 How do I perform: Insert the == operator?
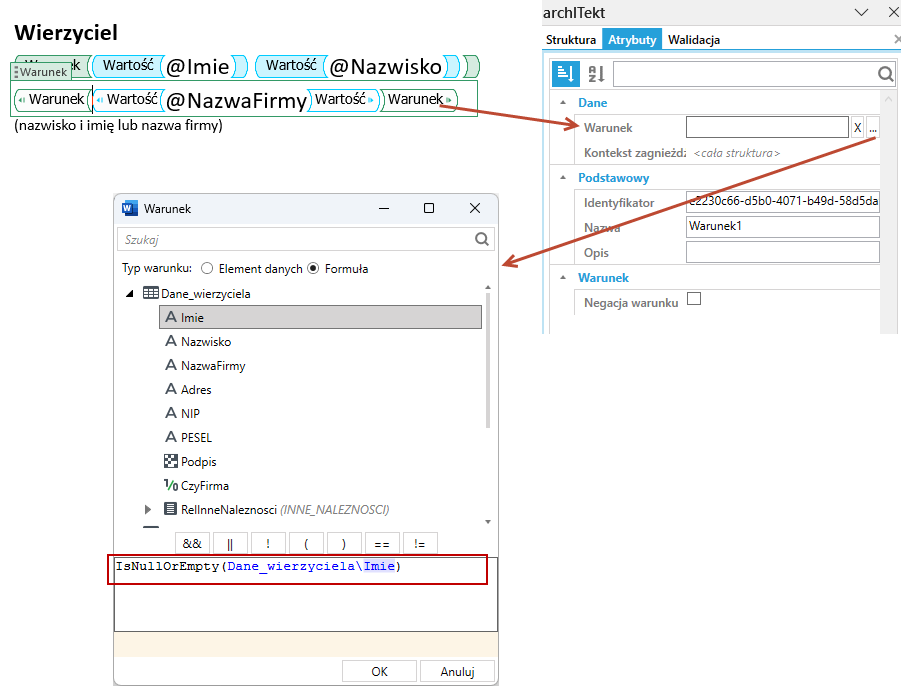click(382, 543)
